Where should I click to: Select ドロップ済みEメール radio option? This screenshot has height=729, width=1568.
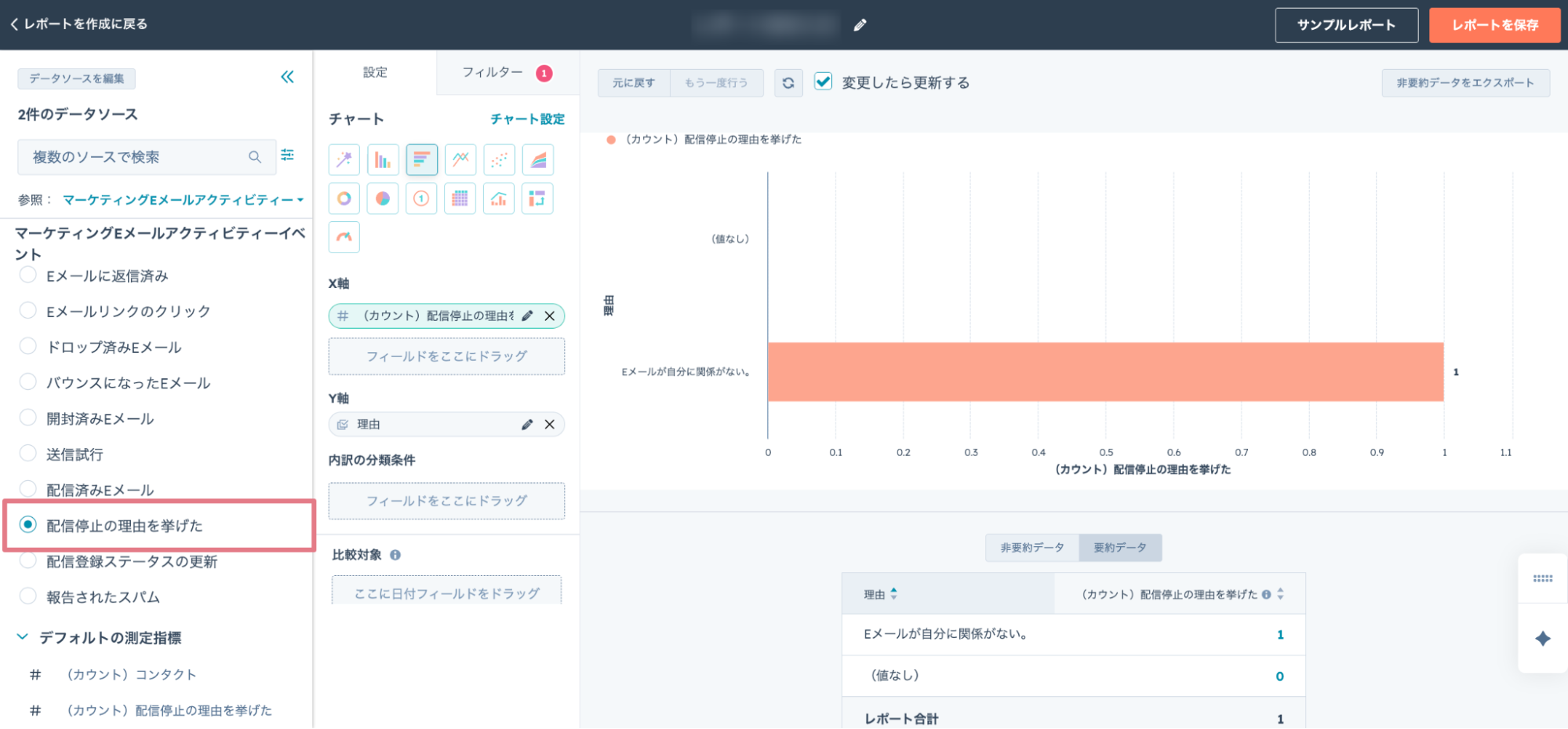28,346
